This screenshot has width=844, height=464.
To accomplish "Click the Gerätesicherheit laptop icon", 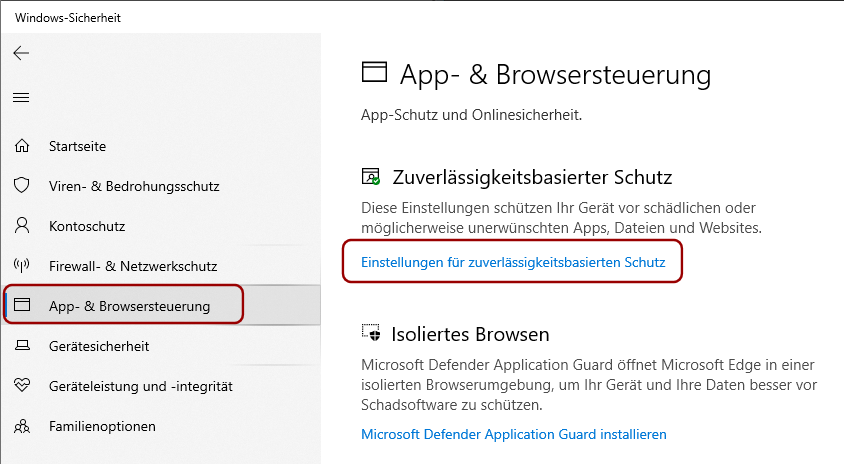I will tap(22, 346).
